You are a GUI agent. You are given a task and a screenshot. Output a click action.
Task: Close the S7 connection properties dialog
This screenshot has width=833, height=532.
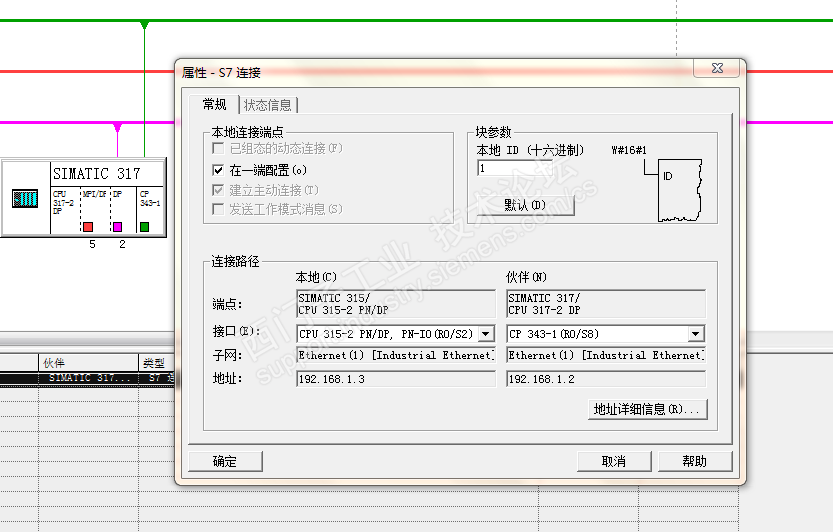click(717, 68)
